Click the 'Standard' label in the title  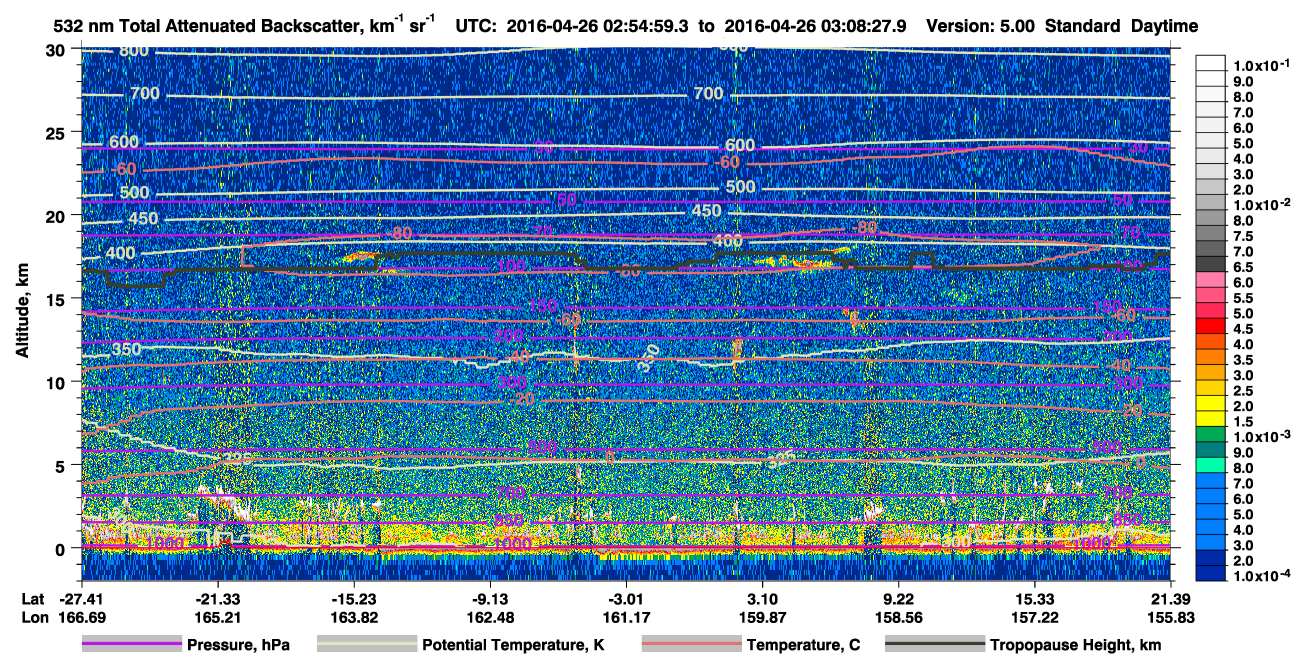pos(1083,26)
